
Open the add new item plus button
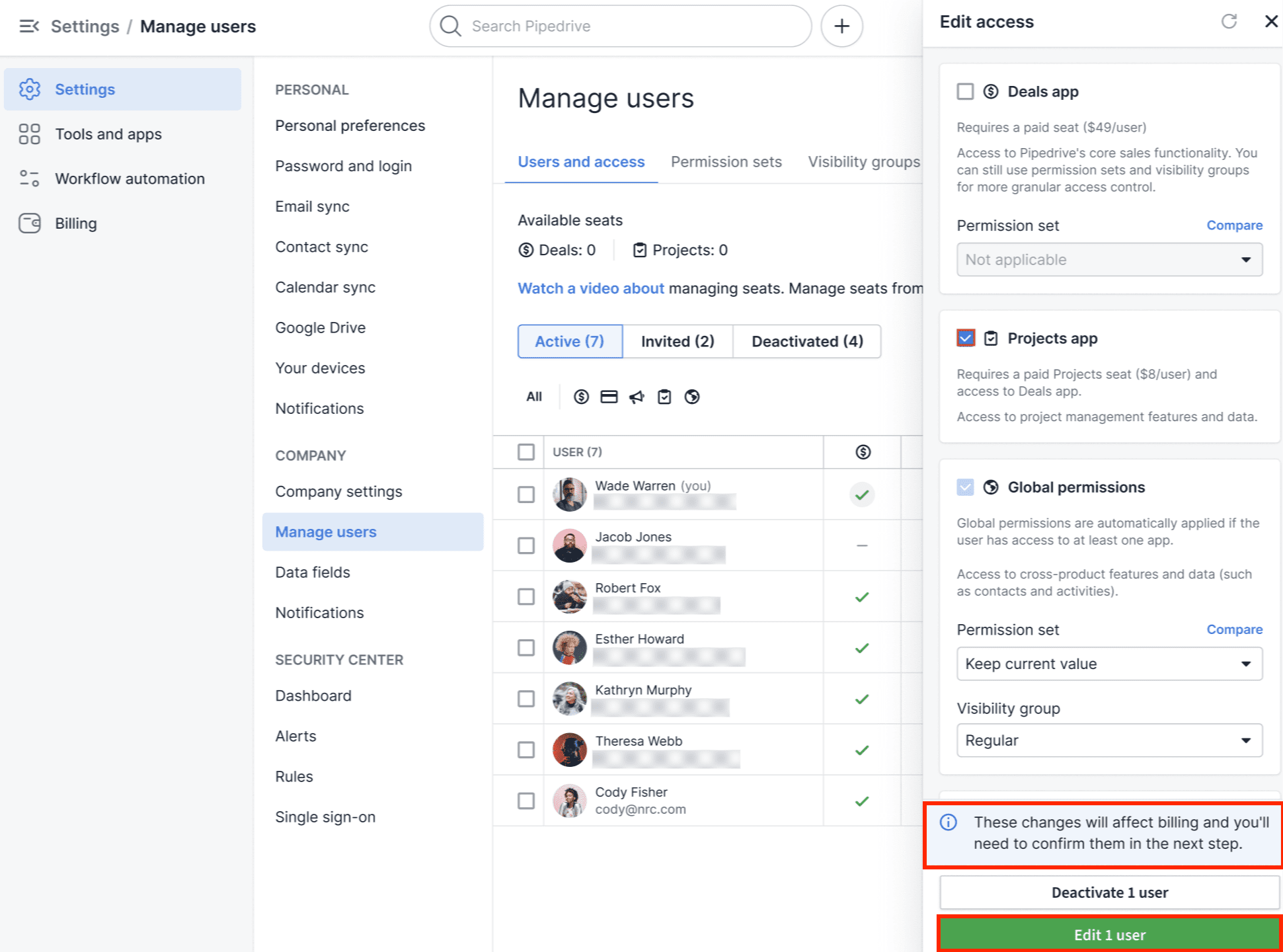click(x=841, y=26)
